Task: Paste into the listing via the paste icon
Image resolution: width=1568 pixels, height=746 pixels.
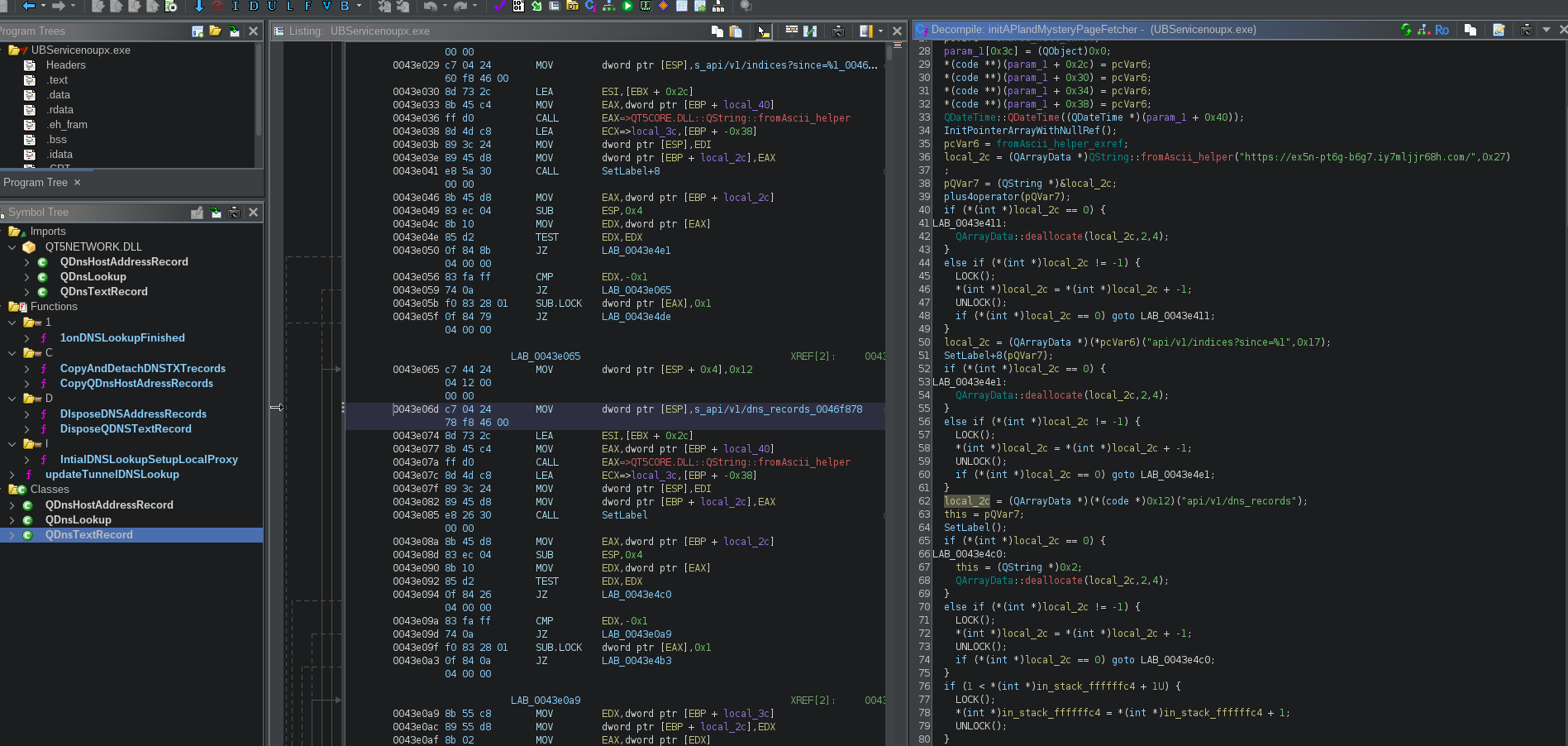Action: point(736,30)
